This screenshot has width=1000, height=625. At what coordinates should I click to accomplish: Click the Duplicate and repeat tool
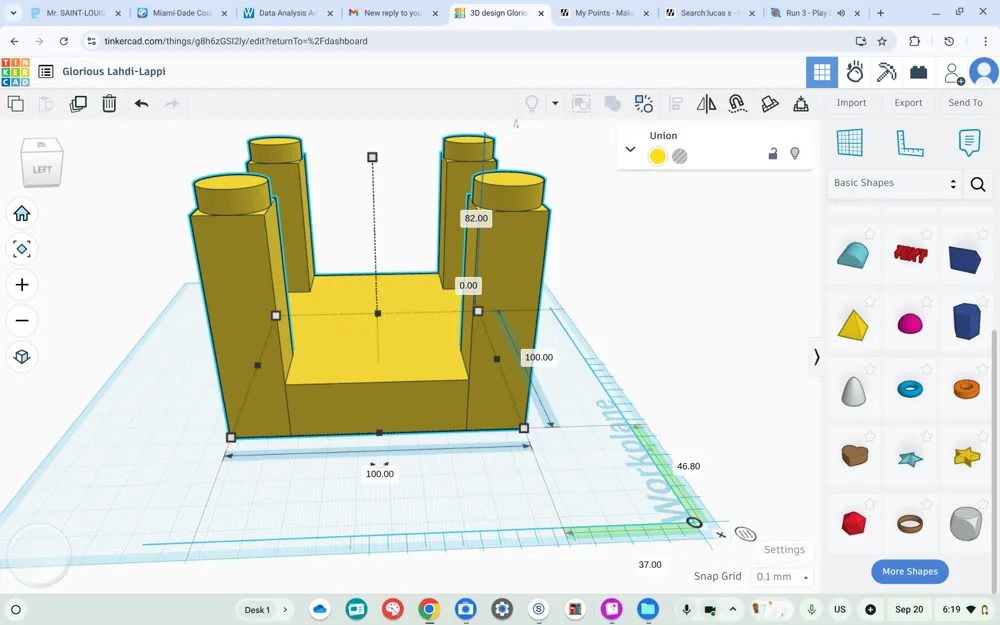pos(78,103)
